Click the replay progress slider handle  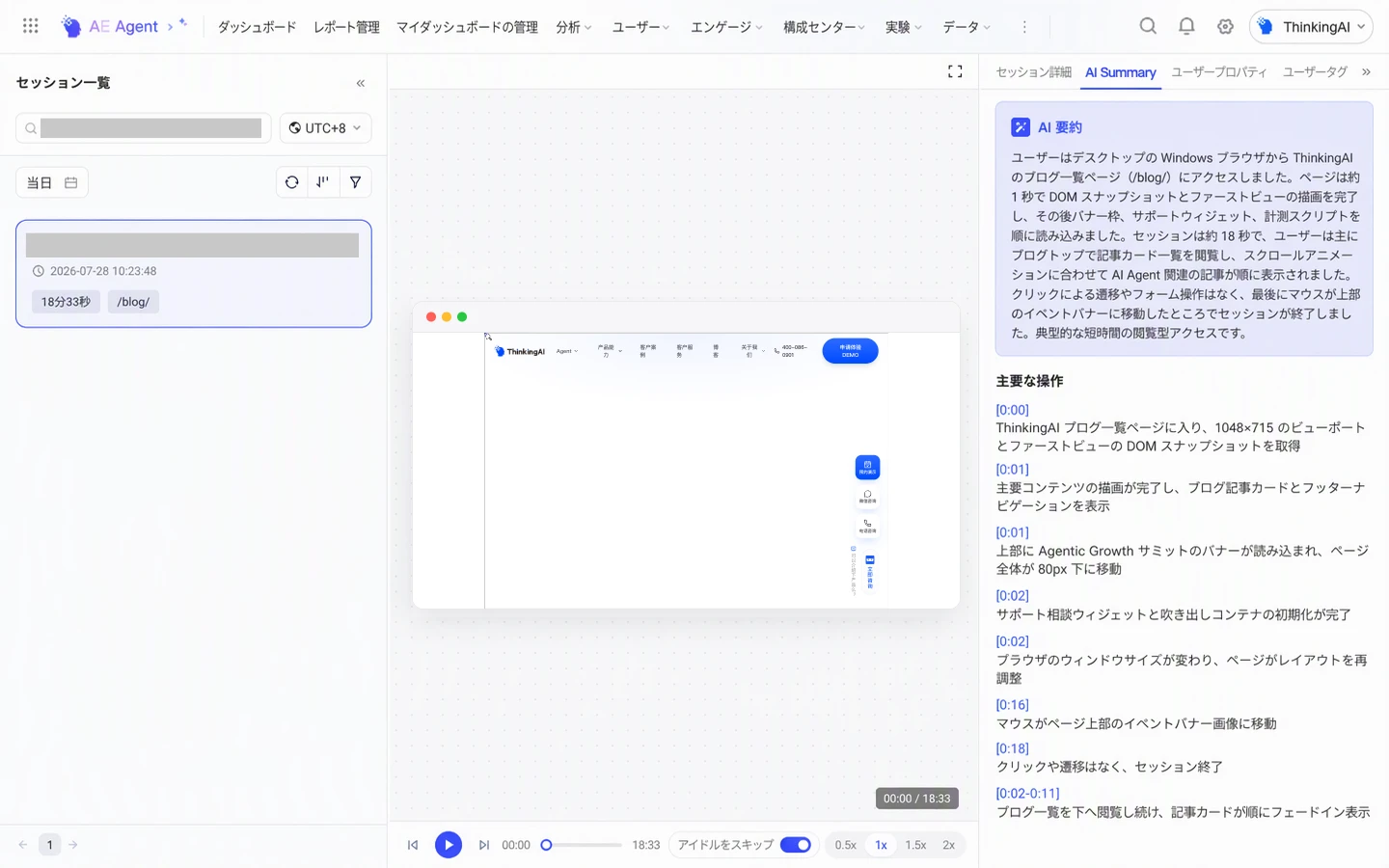tap(546, 845)
